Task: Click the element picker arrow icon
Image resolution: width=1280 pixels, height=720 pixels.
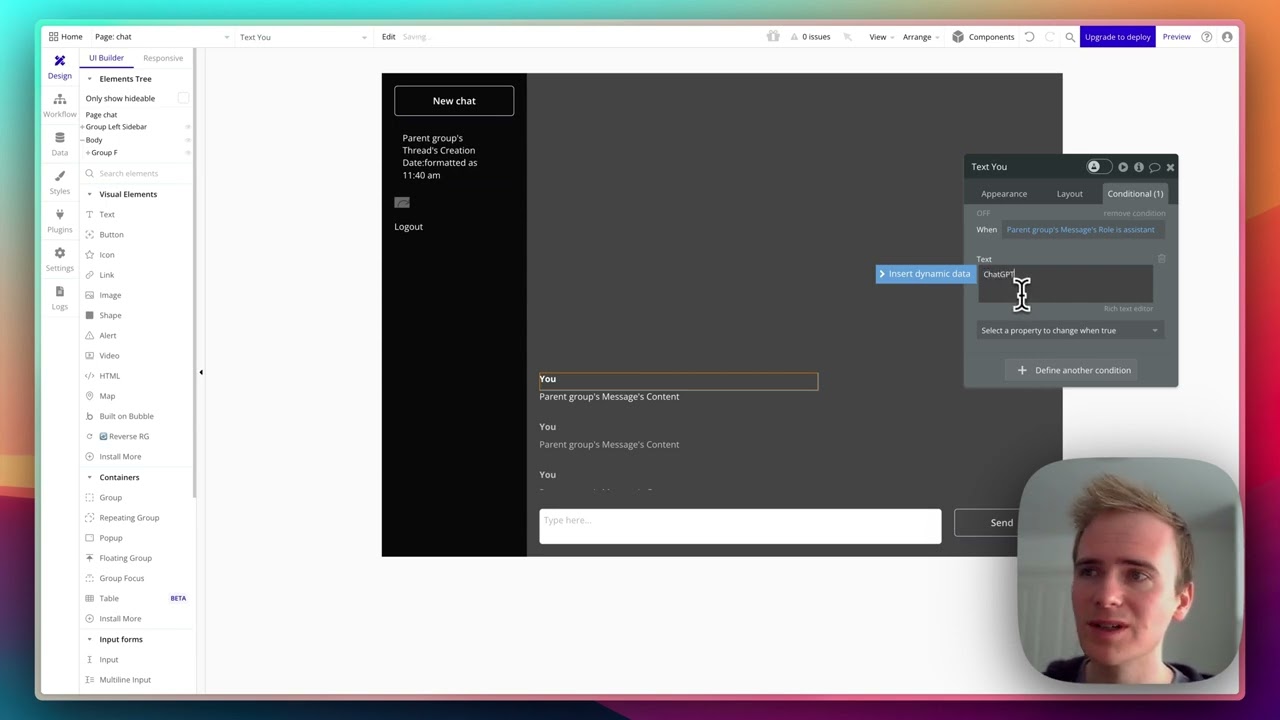Action: point(847,37)
